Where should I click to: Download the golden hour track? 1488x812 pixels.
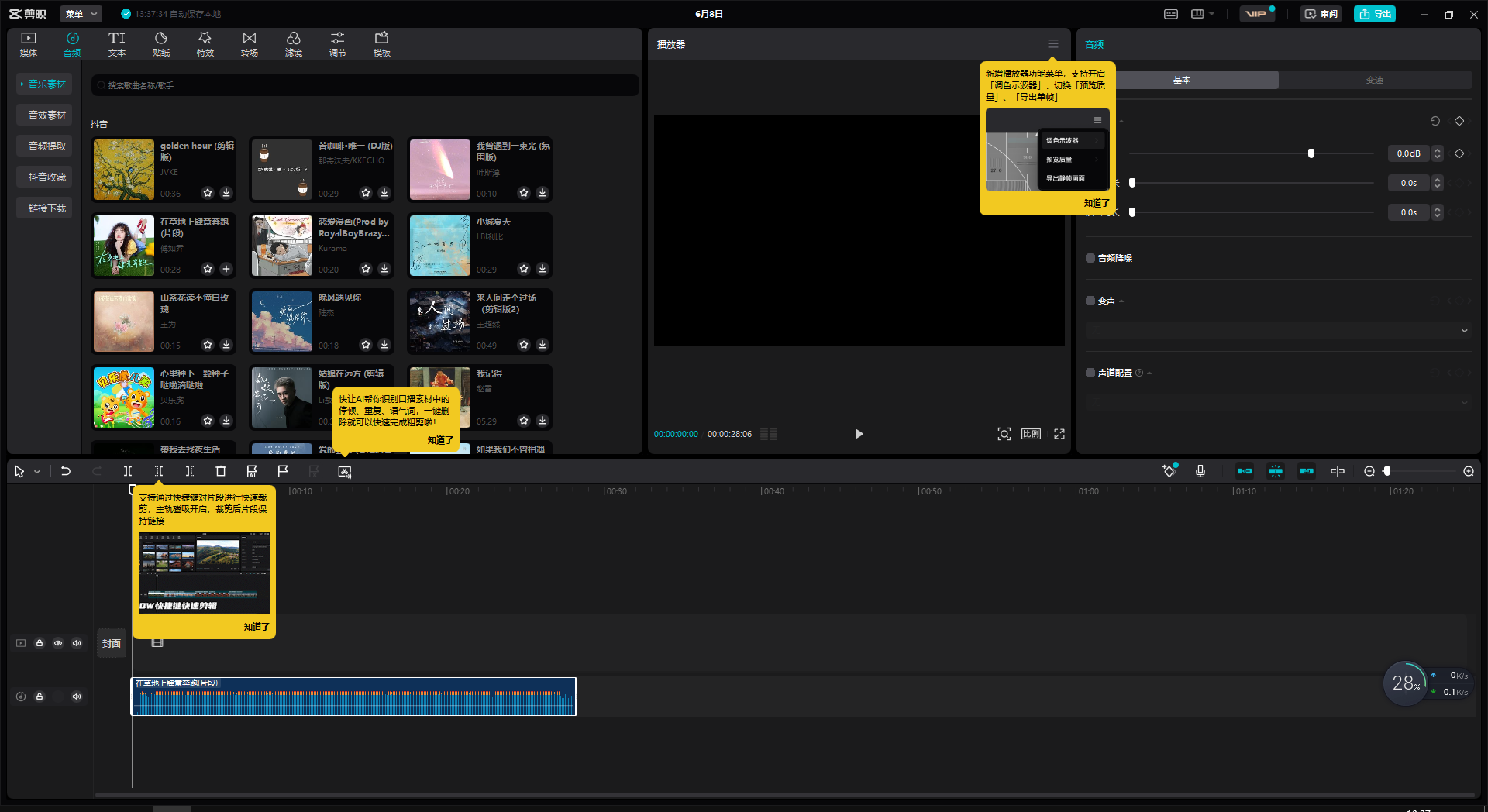point(226,193)
